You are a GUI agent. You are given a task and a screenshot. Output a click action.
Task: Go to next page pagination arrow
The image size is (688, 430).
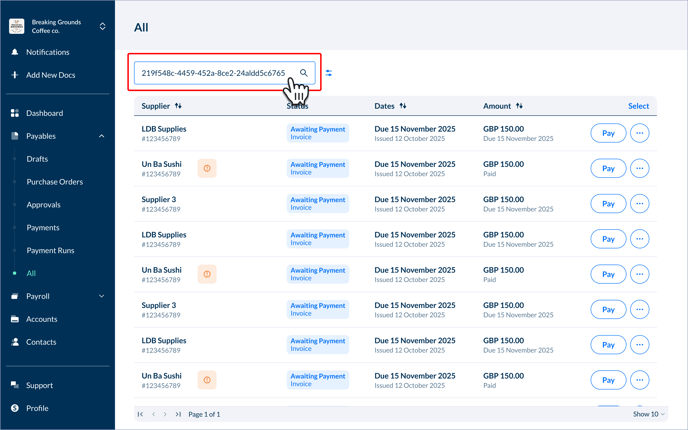165,414
